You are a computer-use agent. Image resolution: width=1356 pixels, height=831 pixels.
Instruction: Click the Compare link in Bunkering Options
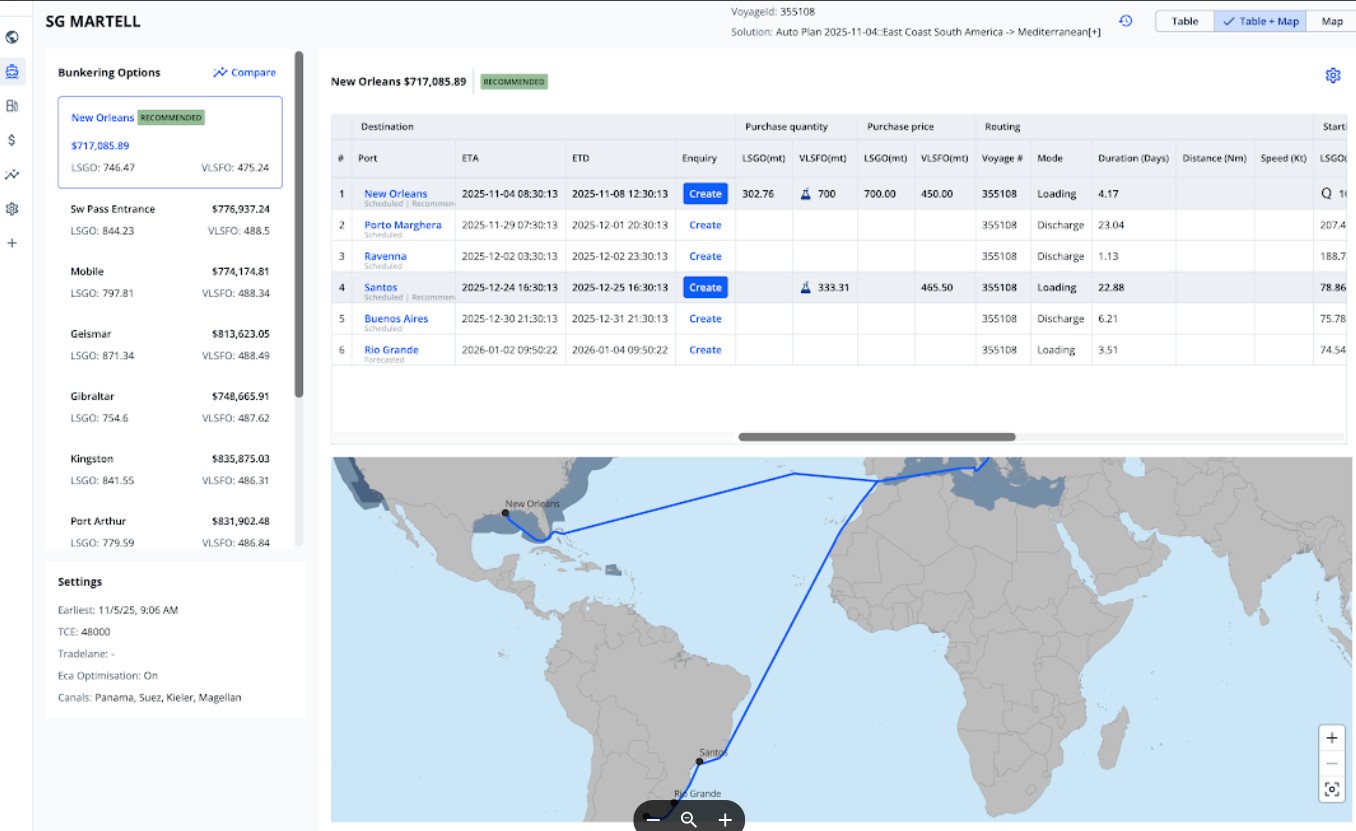[x=245, y=73]
